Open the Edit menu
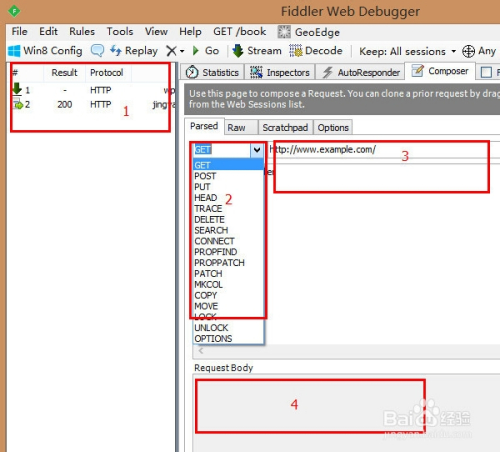 [x=48, y=32]
